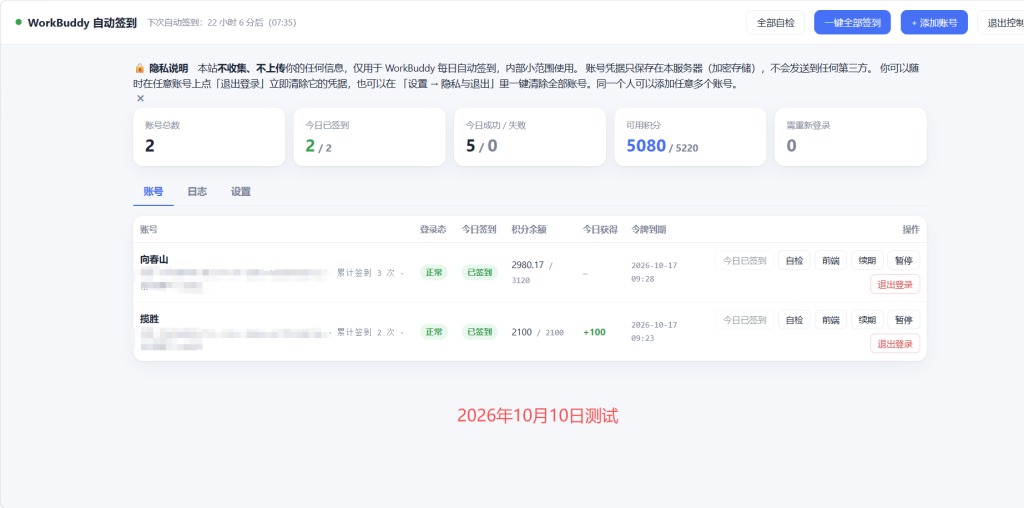
Task: Click the 累计签到 2 次 text
Action: [366, 332]
